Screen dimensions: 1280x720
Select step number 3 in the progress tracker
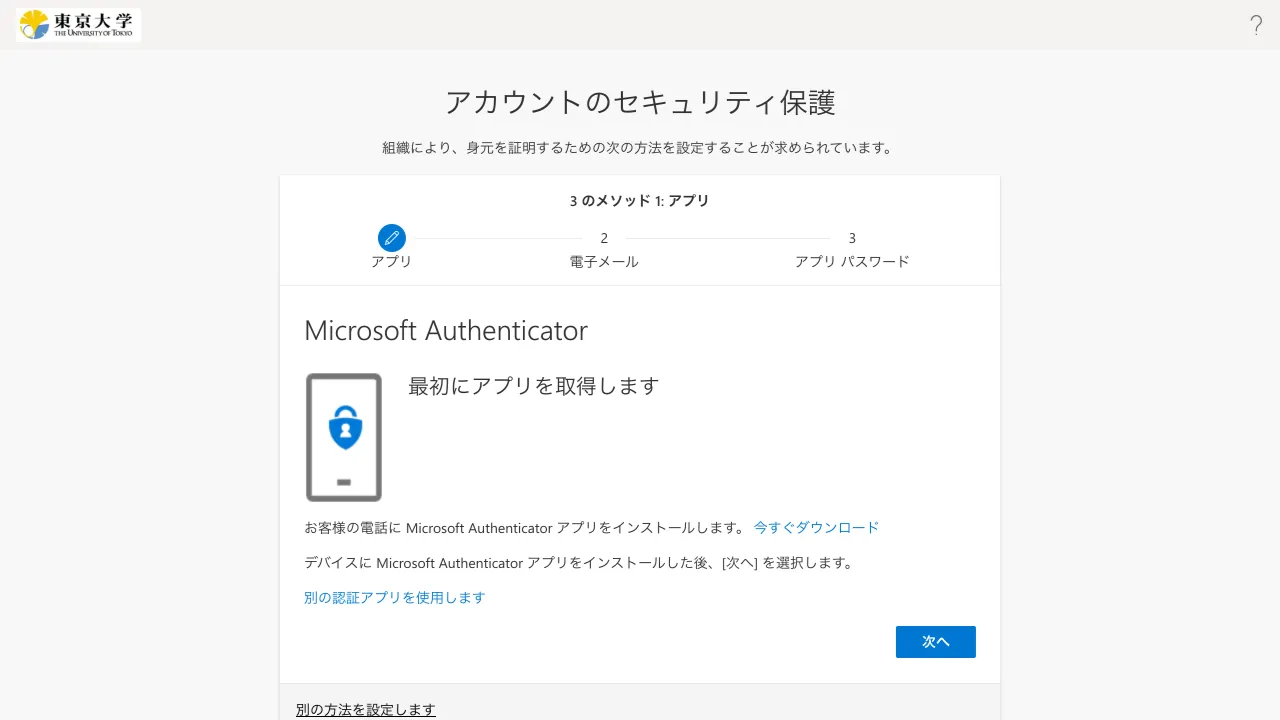(852, 238)
